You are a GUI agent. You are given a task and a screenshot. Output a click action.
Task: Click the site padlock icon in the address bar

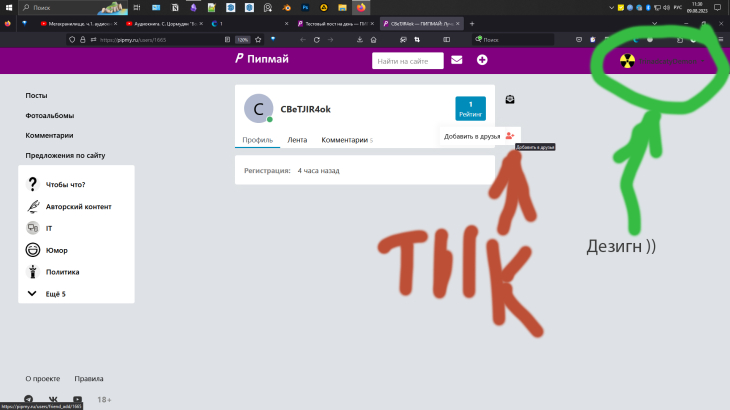click(x=82, y=40)
